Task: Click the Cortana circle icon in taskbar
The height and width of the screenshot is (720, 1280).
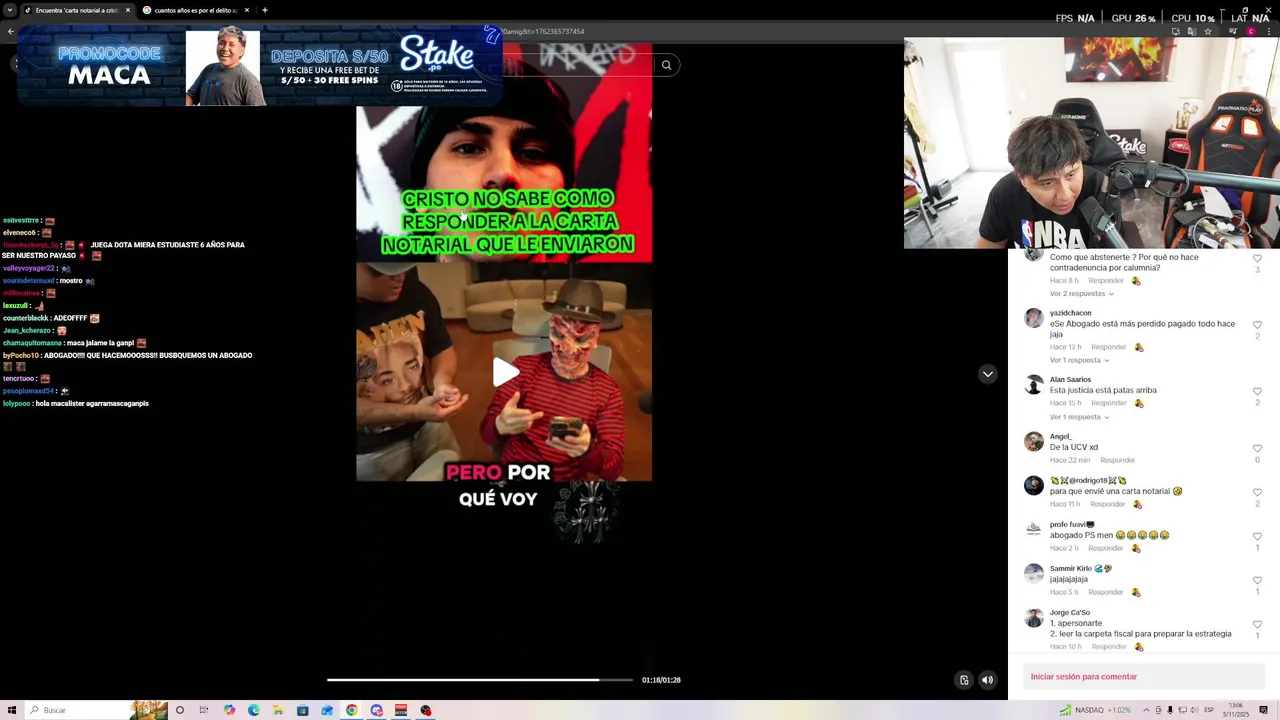Action: coord(180,710)
